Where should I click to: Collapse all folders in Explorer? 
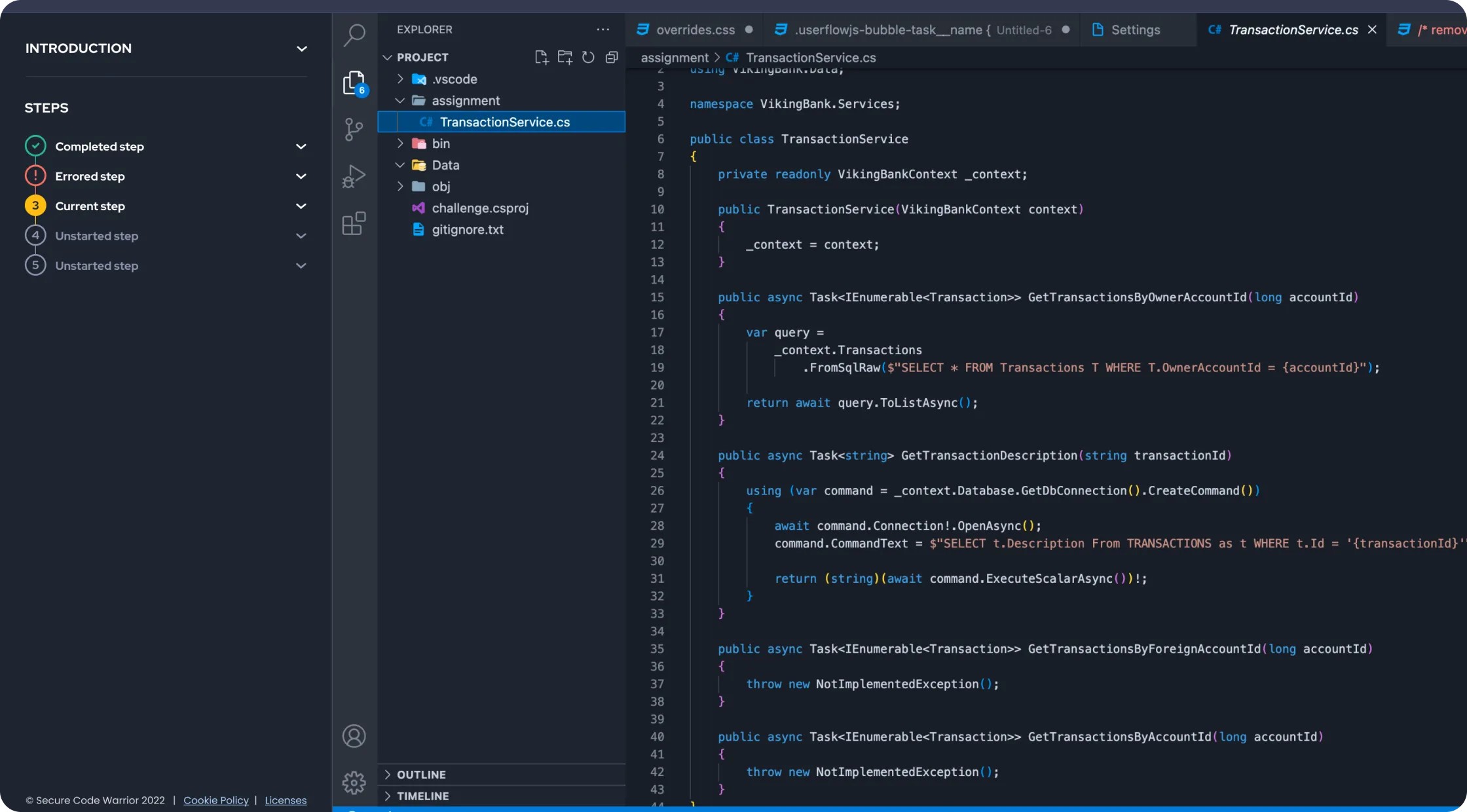pyautogui.click(x=612, y=58)
